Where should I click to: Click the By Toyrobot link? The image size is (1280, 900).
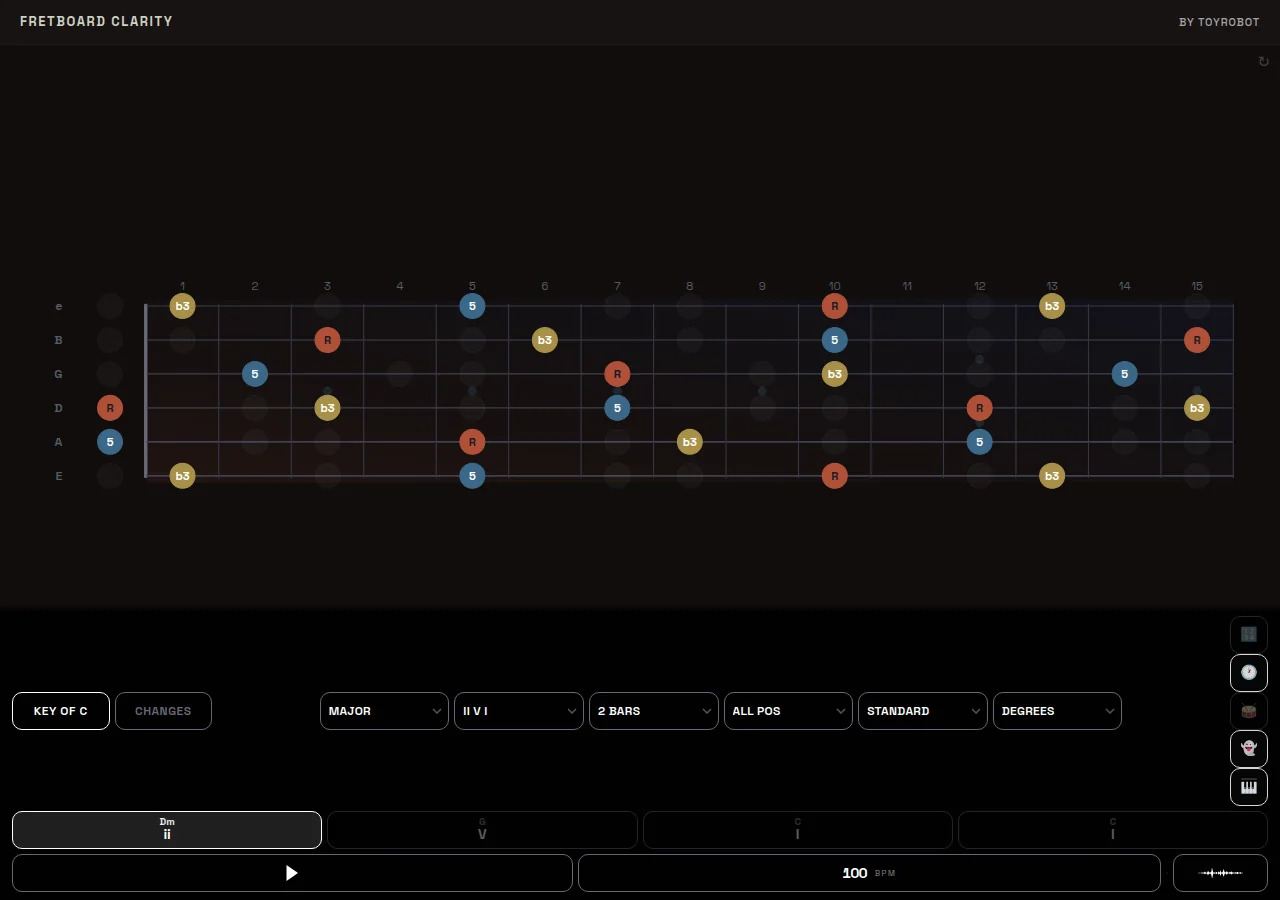[x=1219, y=22]
